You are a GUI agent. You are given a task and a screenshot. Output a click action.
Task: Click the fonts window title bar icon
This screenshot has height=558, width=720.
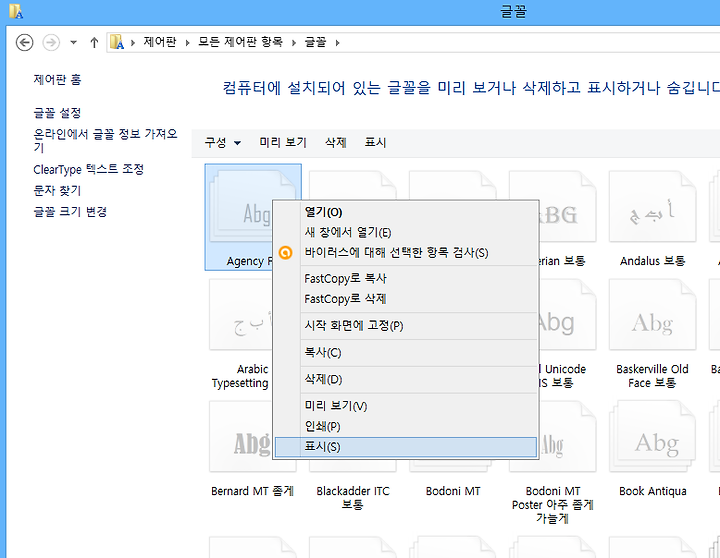point(16,11)
